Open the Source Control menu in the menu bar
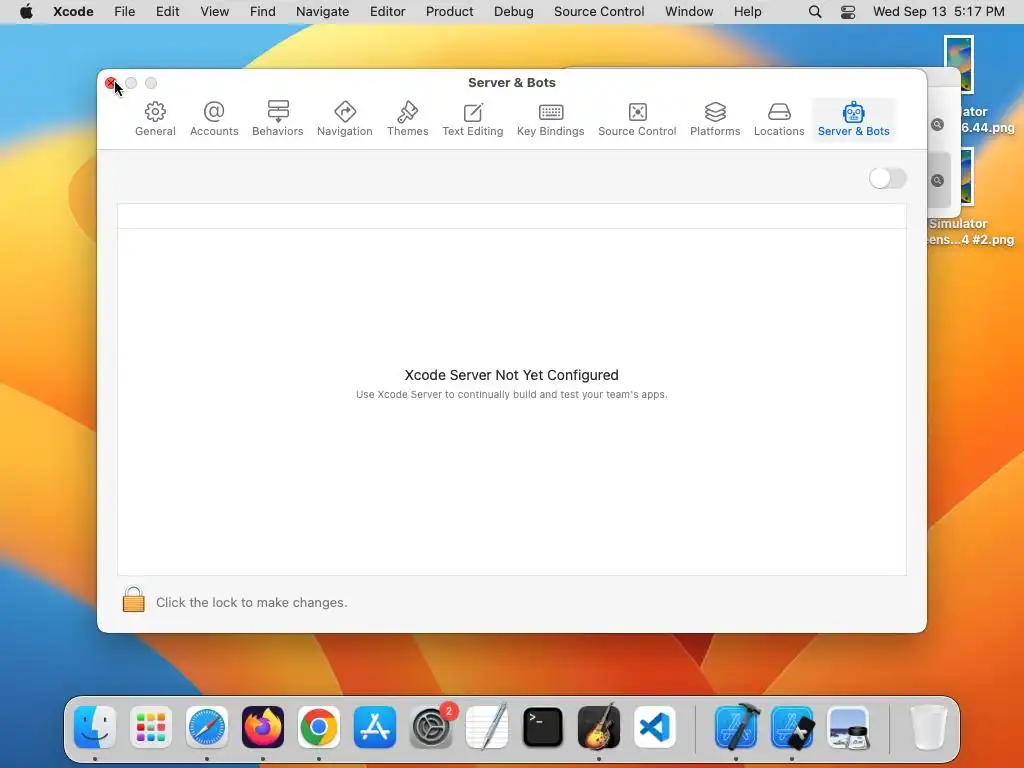The height and width of the screenshot is (768, 1024). [x=599, y=12]
